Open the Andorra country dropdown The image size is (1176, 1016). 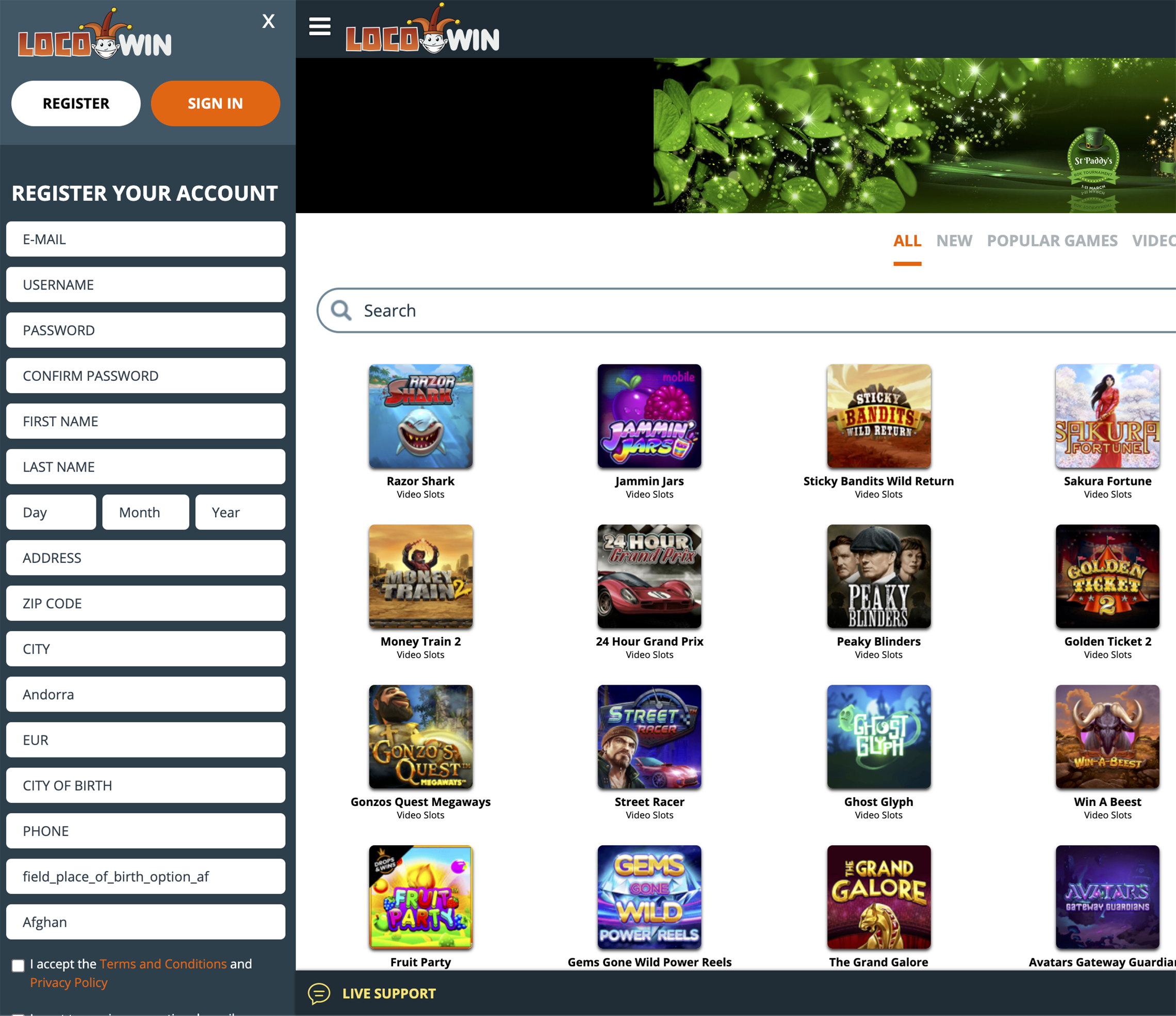[146, 694]
